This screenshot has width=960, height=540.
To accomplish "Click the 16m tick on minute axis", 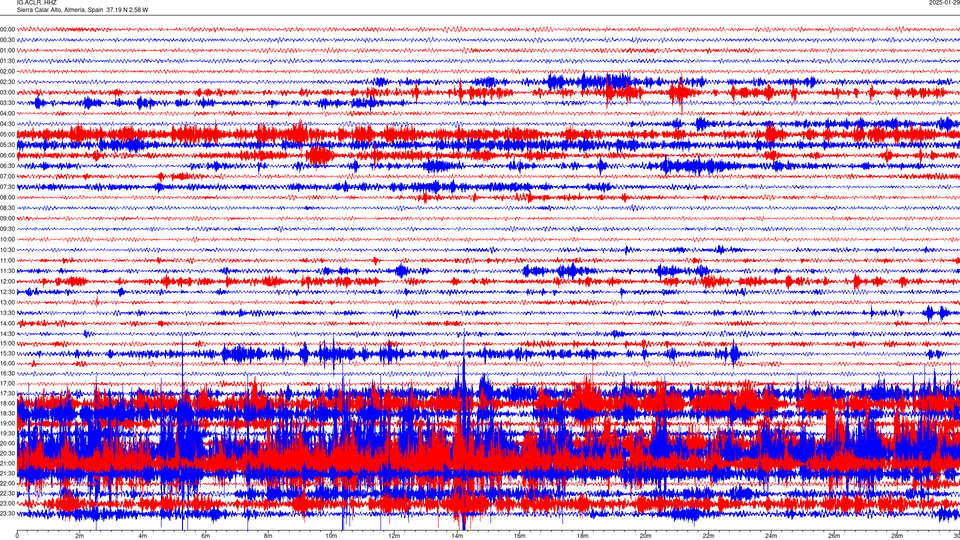I will (x=520, y=536).
